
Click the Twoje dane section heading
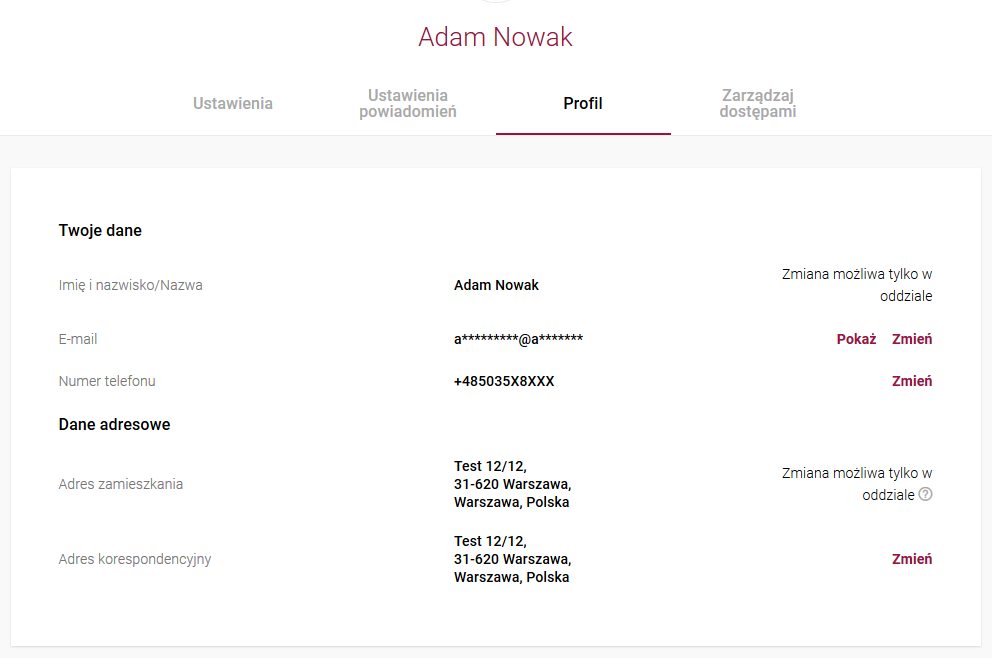tap(100, 230)
